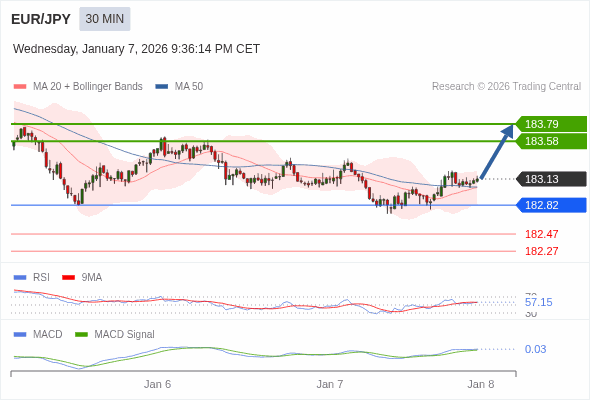Click the MA 20 + Bollinger Bands legend swatch
Image resolution: width=590 pixels, height=400 pixels.
[x=20, y=87]
